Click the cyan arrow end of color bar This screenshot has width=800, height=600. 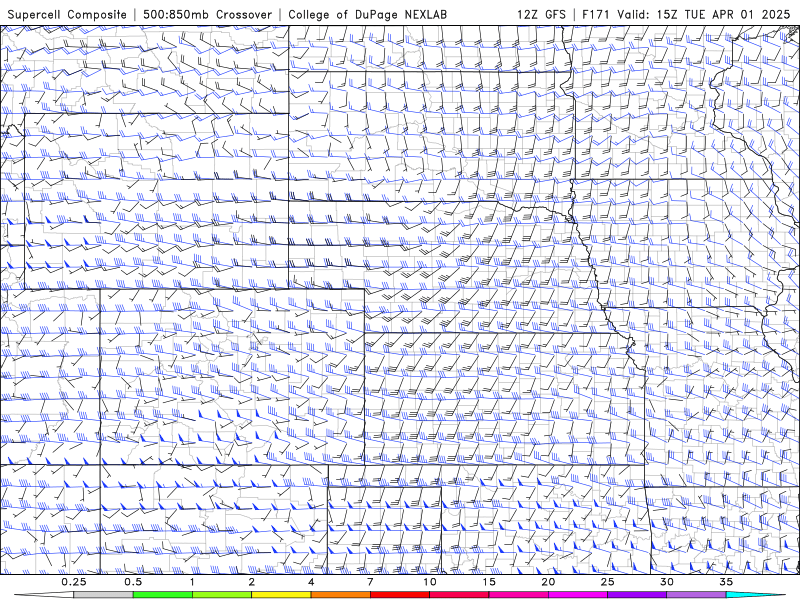click(755, 595)
